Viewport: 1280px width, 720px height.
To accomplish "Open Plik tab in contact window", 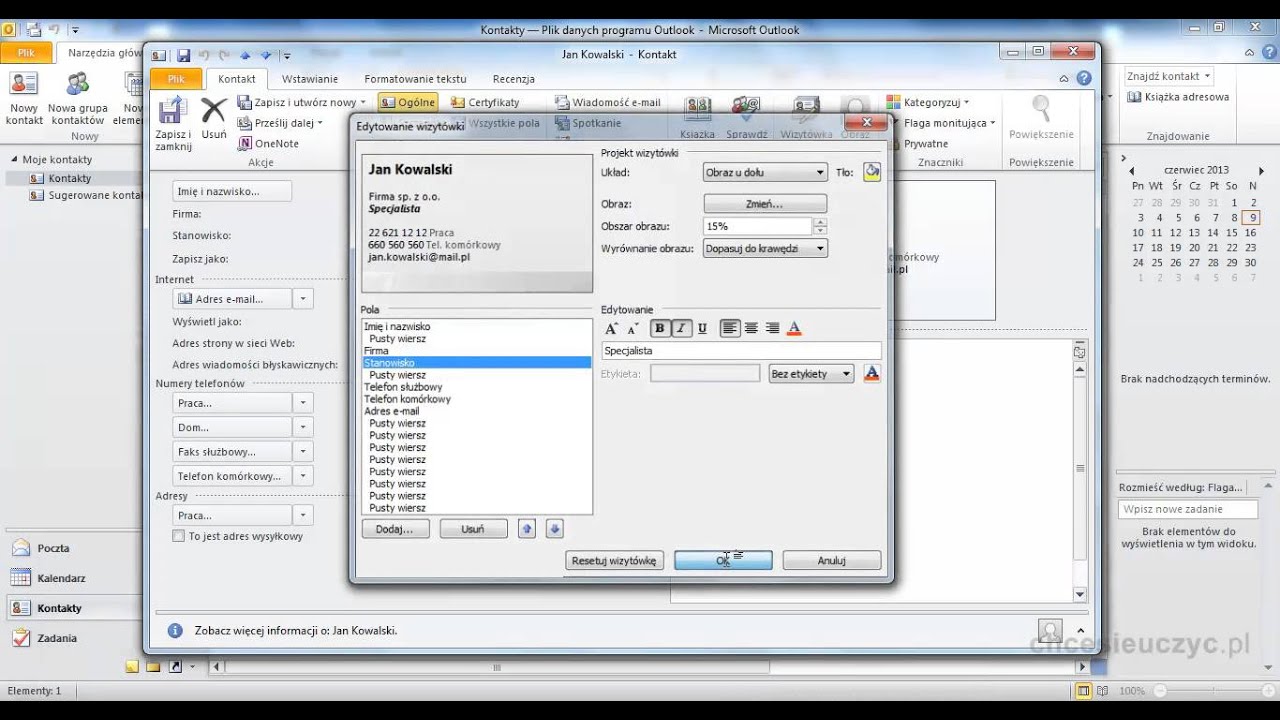I will pyautogui.click(x=176, y=79).
